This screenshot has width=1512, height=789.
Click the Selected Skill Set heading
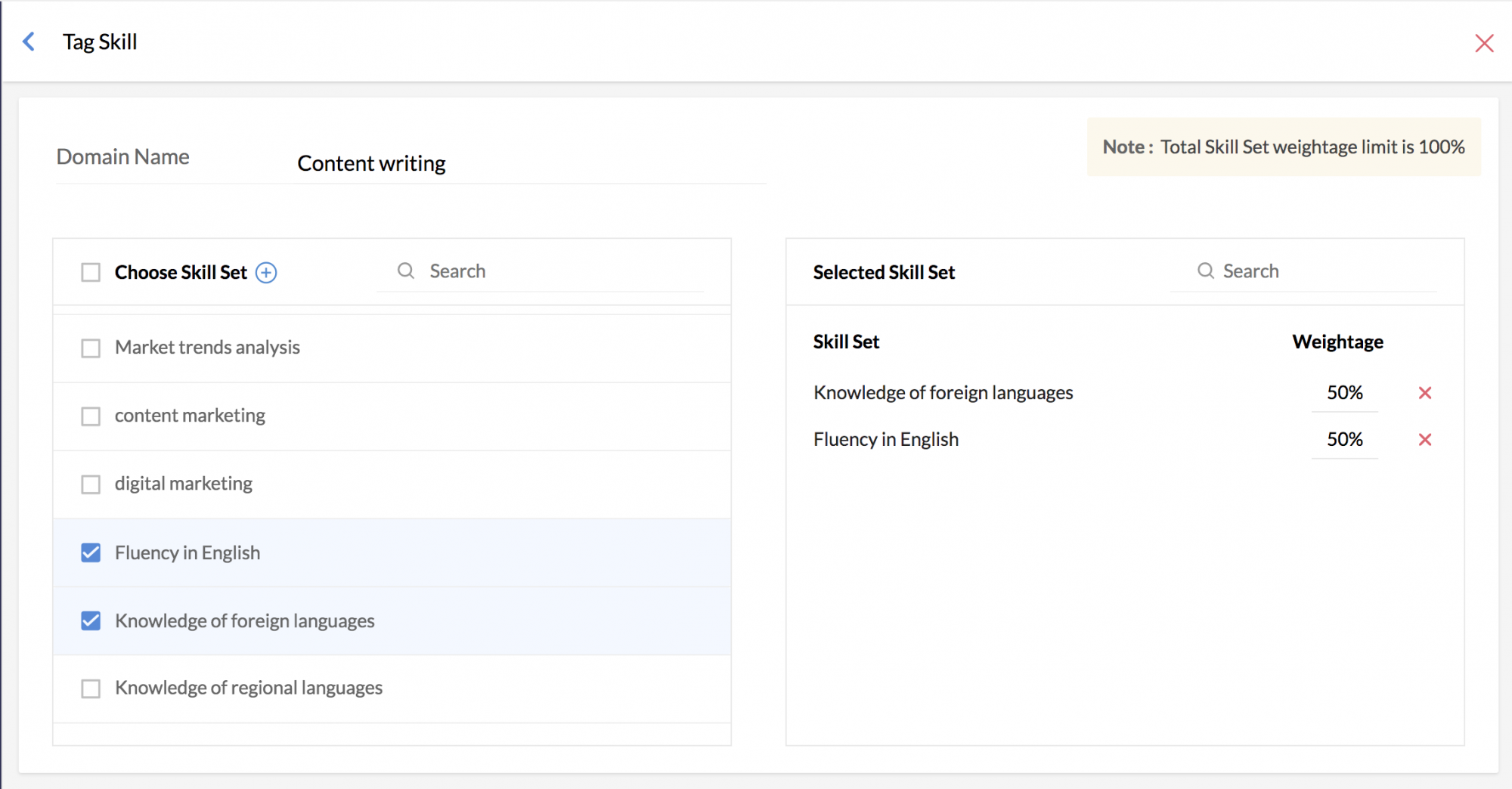(884, 272)
